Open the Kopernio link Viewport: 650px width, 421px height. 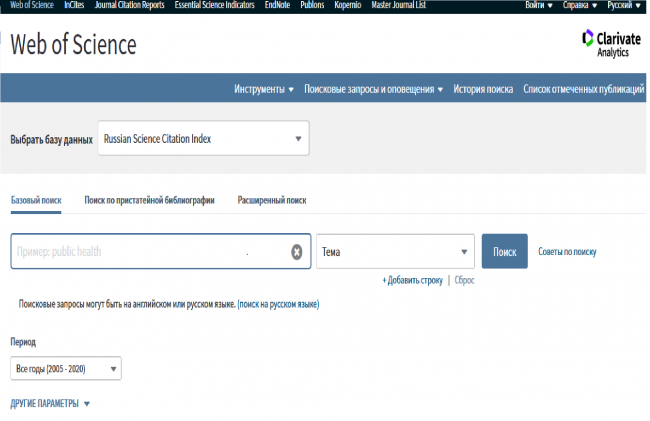(x=348, y=5)
